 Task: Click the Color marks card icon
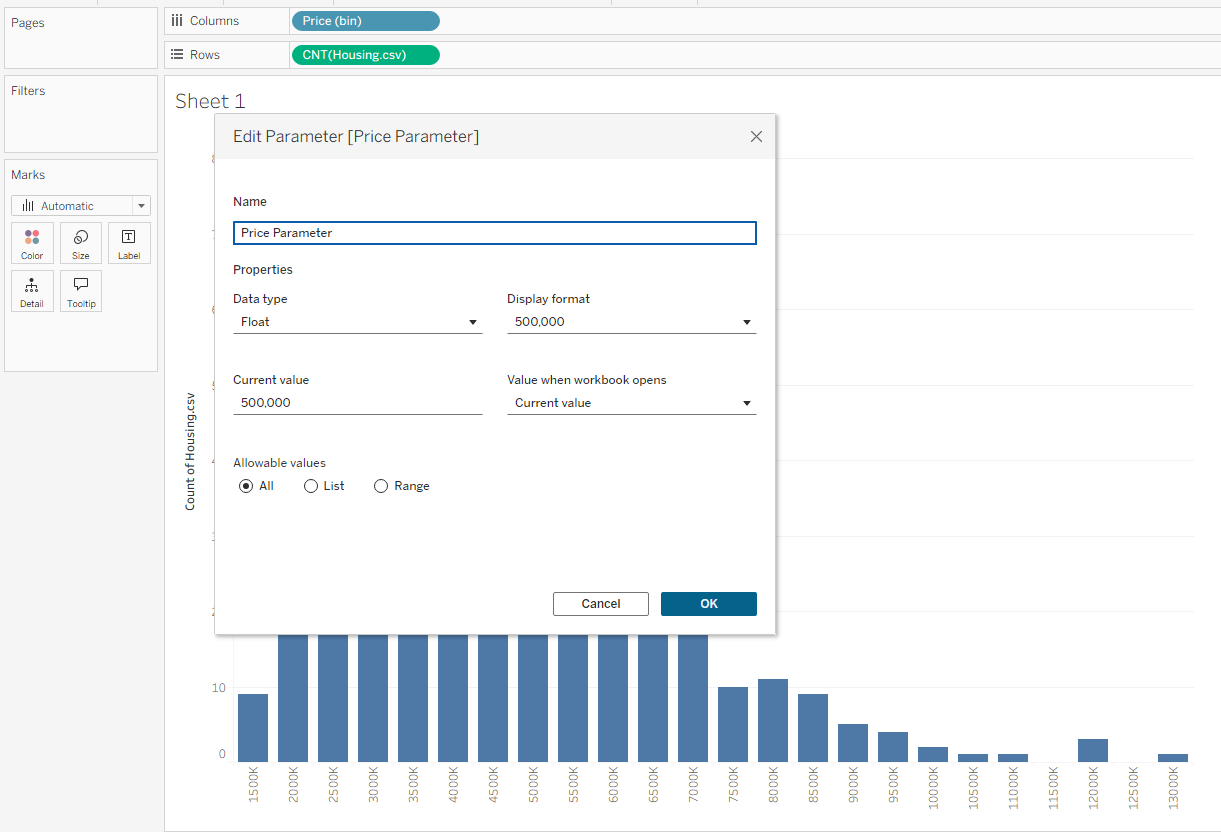[x=32, y=238]
